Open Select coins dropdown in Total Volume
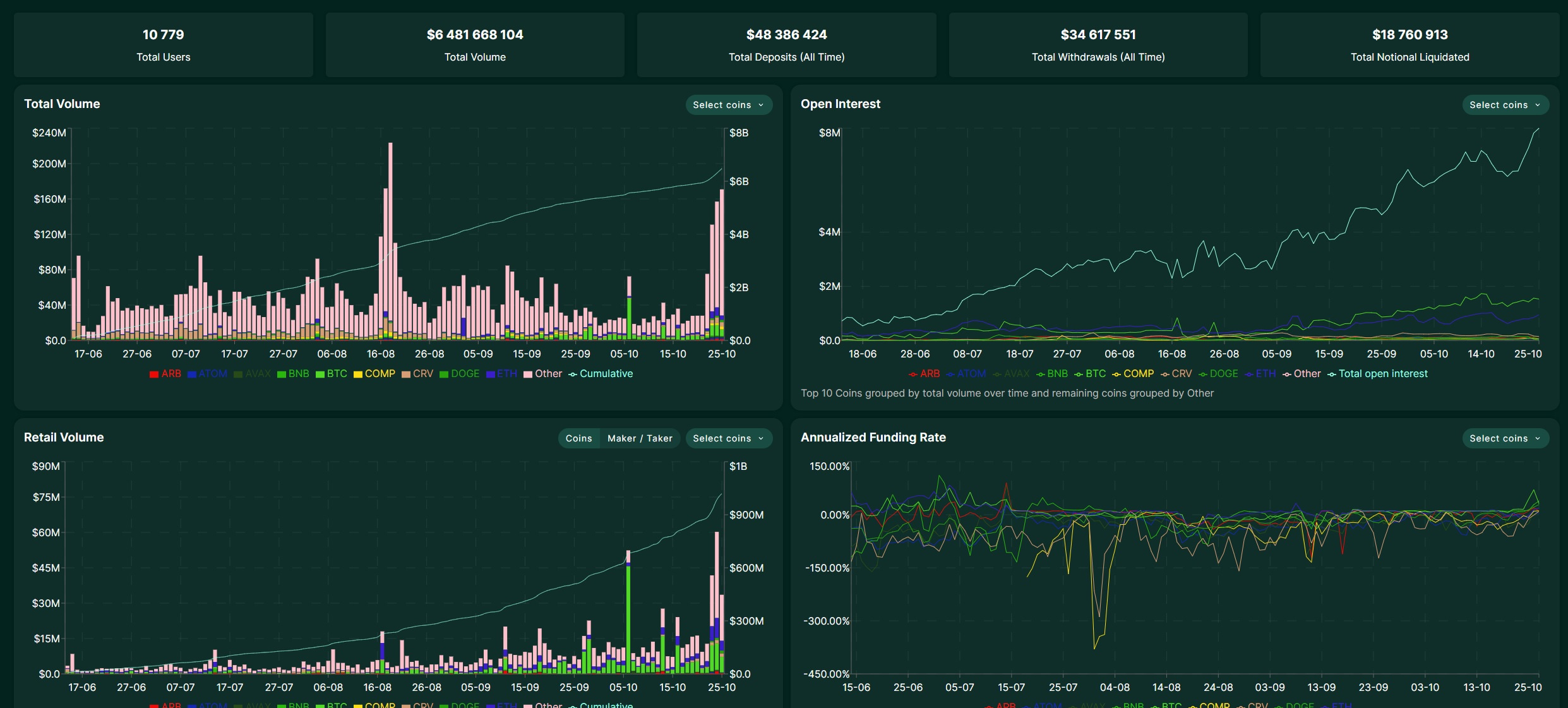Viewport: 1568px width, 708px height. coord(729,105)
